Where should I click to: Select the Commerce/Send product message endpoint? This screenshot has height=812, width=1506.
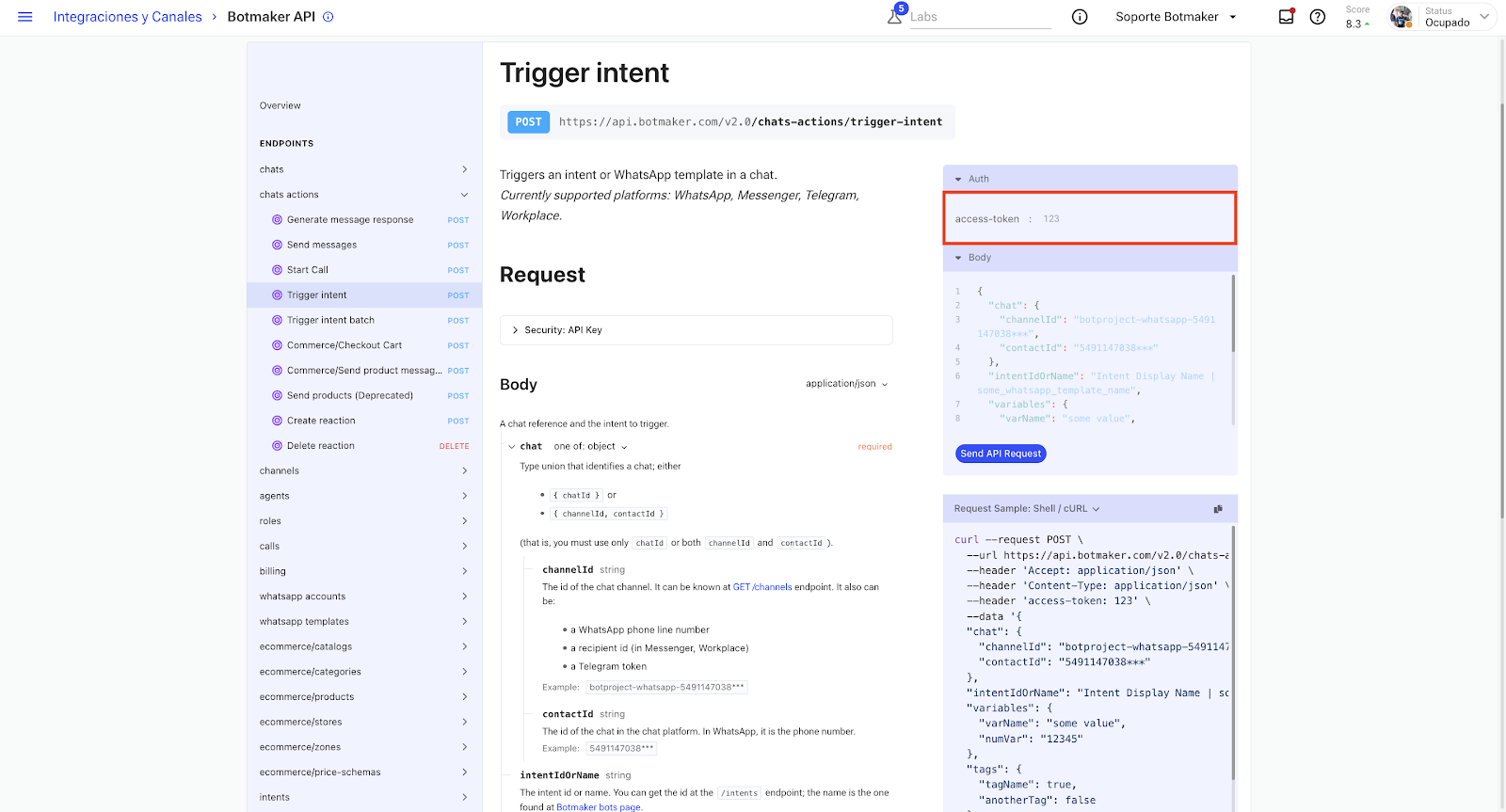click(x=364, y=371)
